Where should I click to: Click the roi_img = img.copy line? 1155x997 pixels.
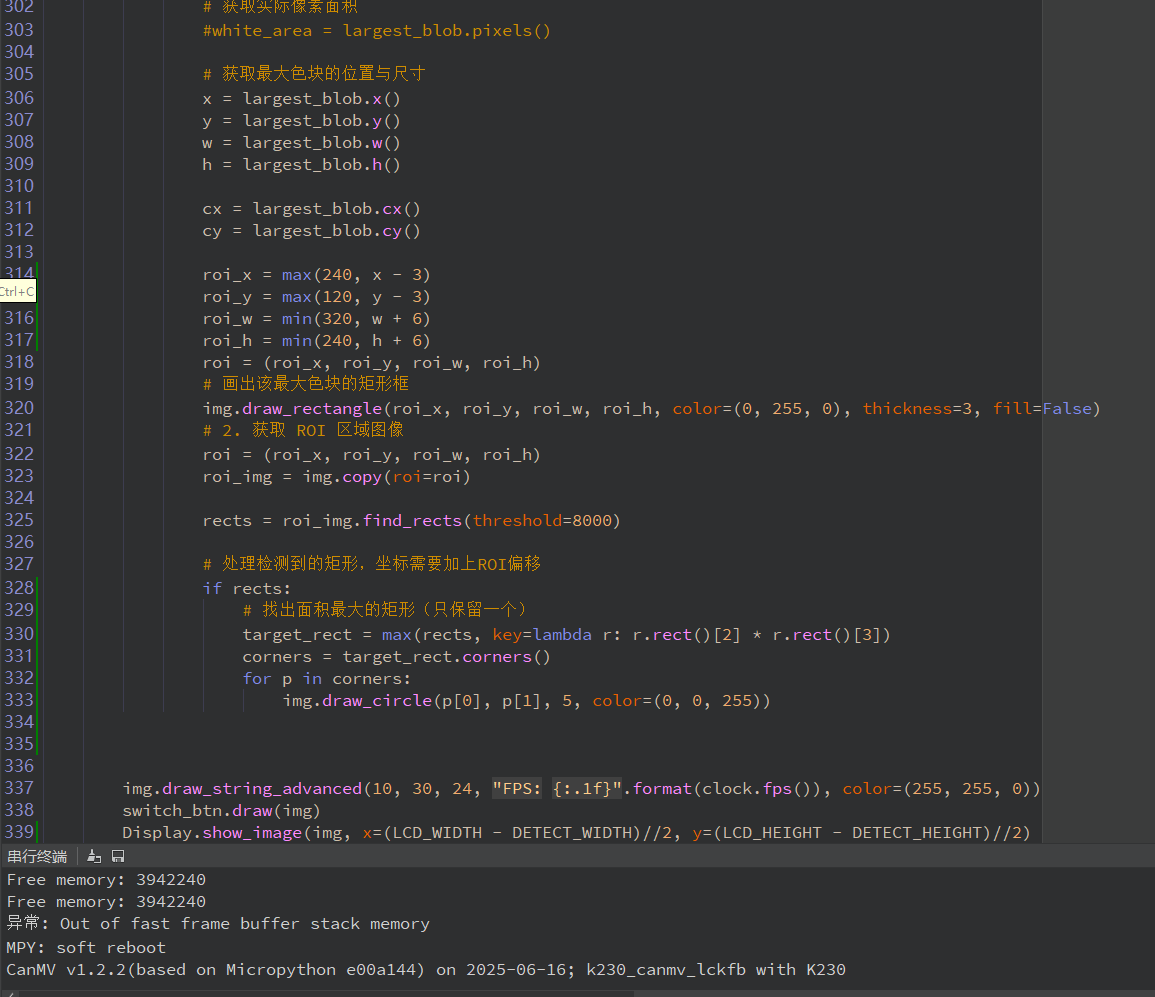336,476
